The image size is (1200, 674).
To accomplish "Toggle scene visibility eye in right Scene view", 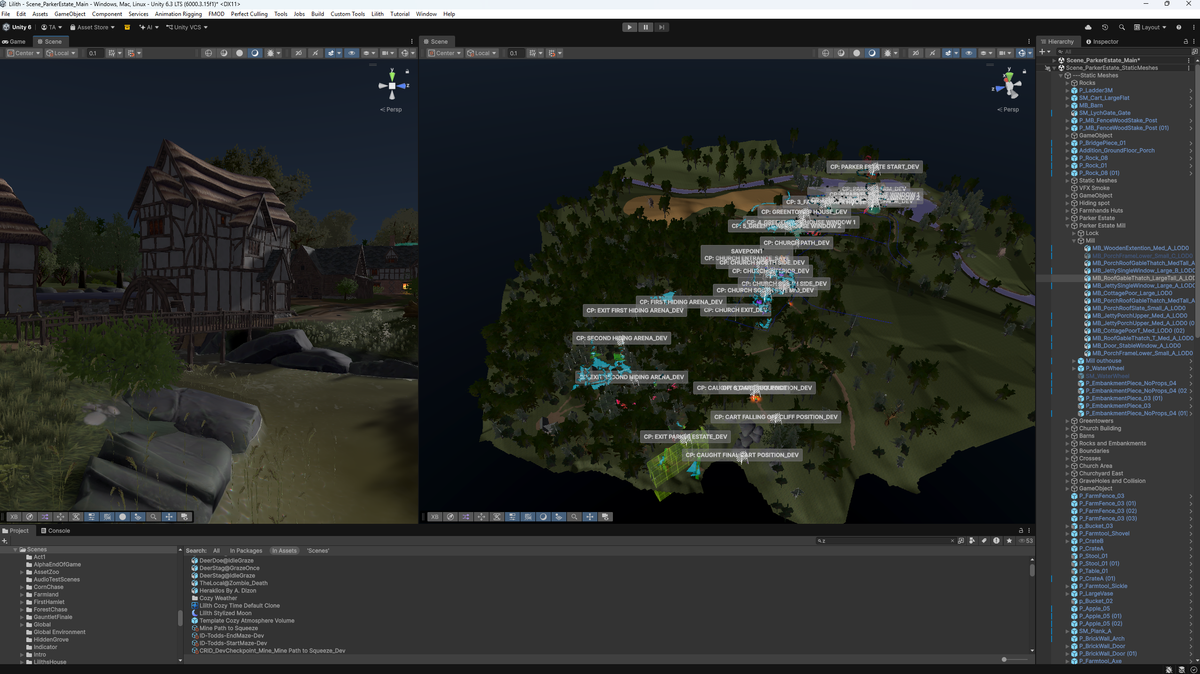I will coord(969,52).
